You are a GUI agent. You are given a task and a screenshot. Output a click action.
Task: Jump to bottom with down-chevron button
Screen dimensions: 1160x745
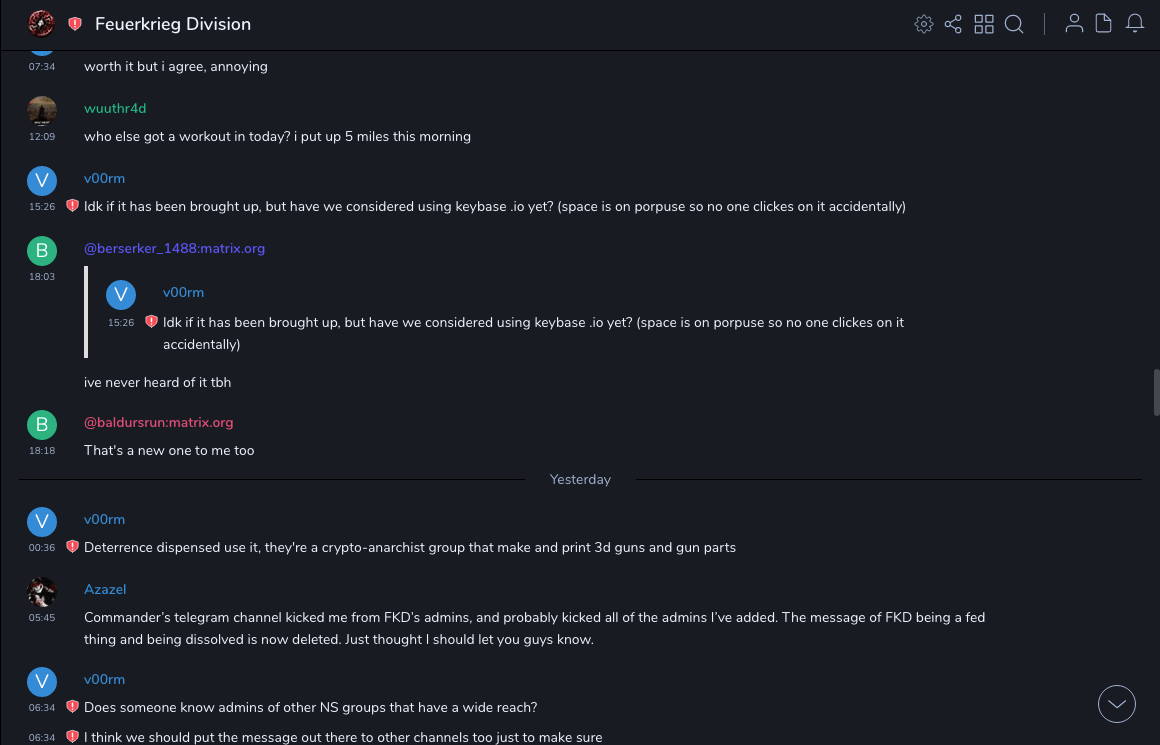(x=1117, y=704)
